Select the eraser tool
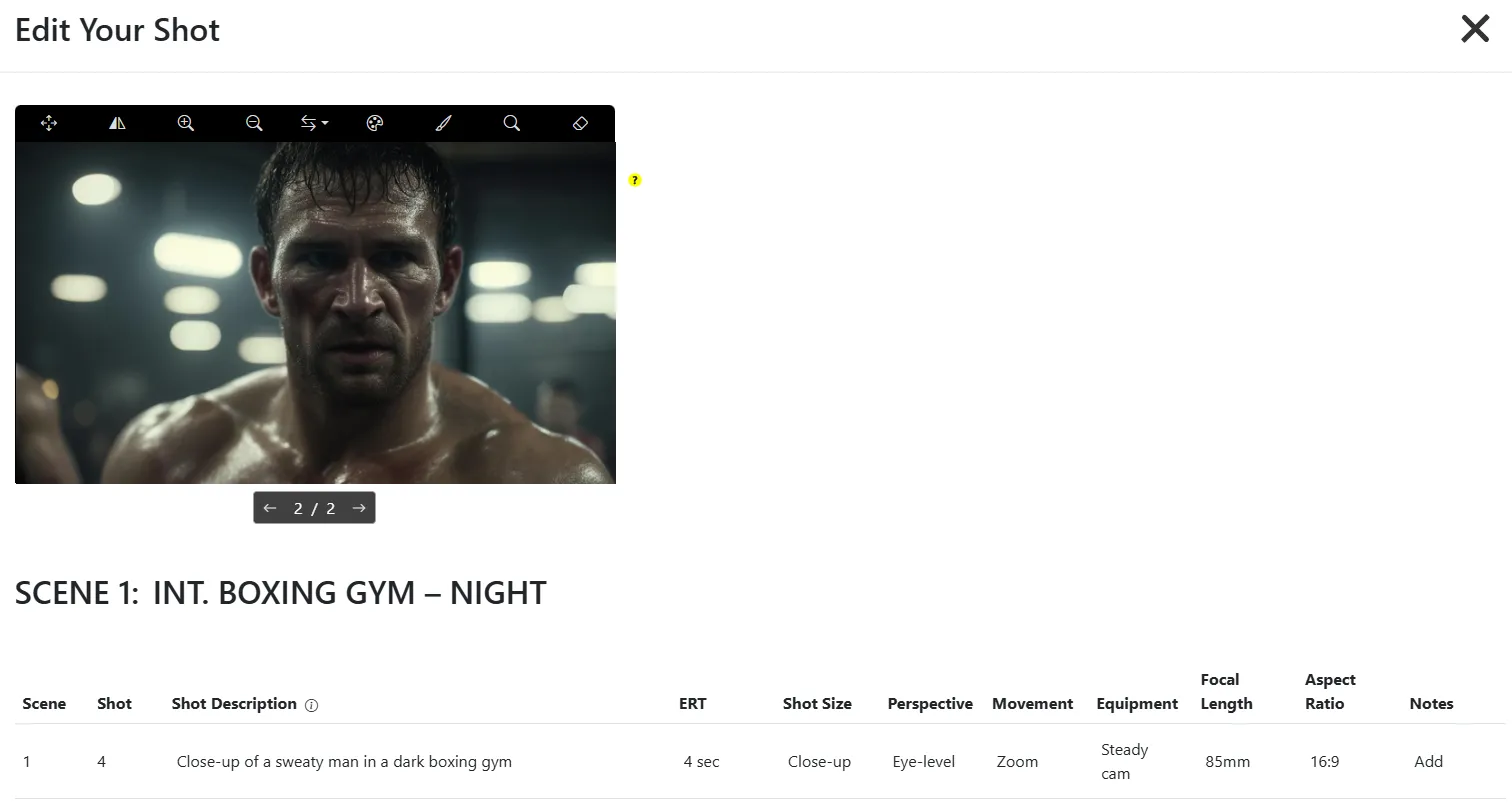 point(580,123)
